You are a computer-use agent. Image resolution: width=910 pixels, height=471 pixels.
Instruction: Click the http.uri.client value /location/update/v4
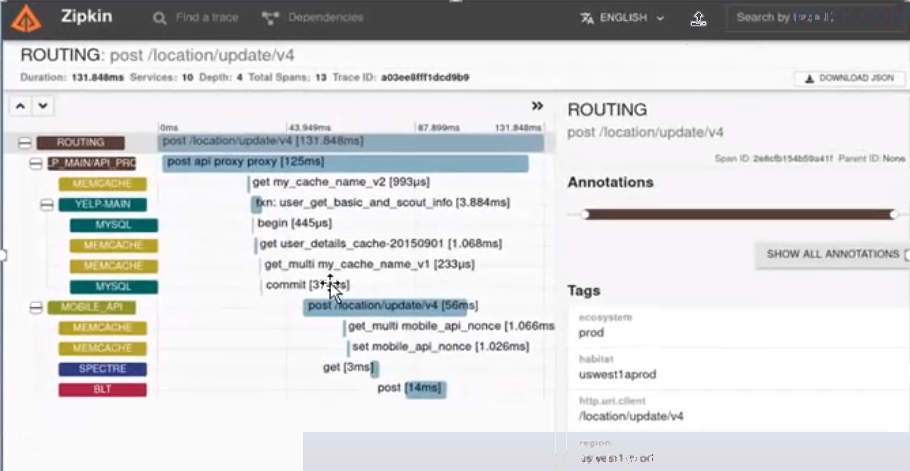[631, 416]
